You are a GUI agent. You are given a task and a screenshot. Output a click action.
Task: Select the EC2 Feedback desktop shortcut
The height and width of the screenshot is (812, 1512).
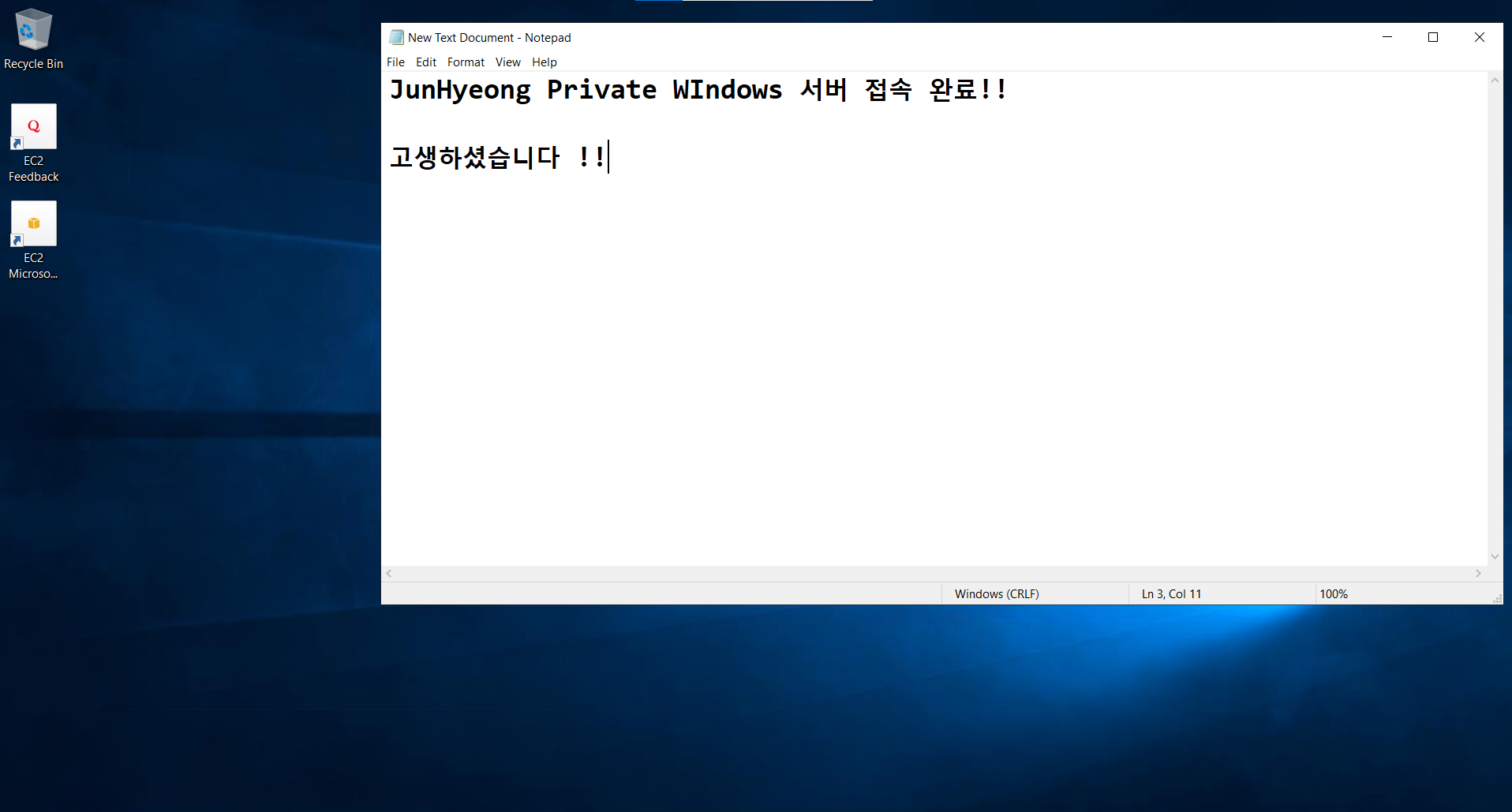[x=33, y=144]
